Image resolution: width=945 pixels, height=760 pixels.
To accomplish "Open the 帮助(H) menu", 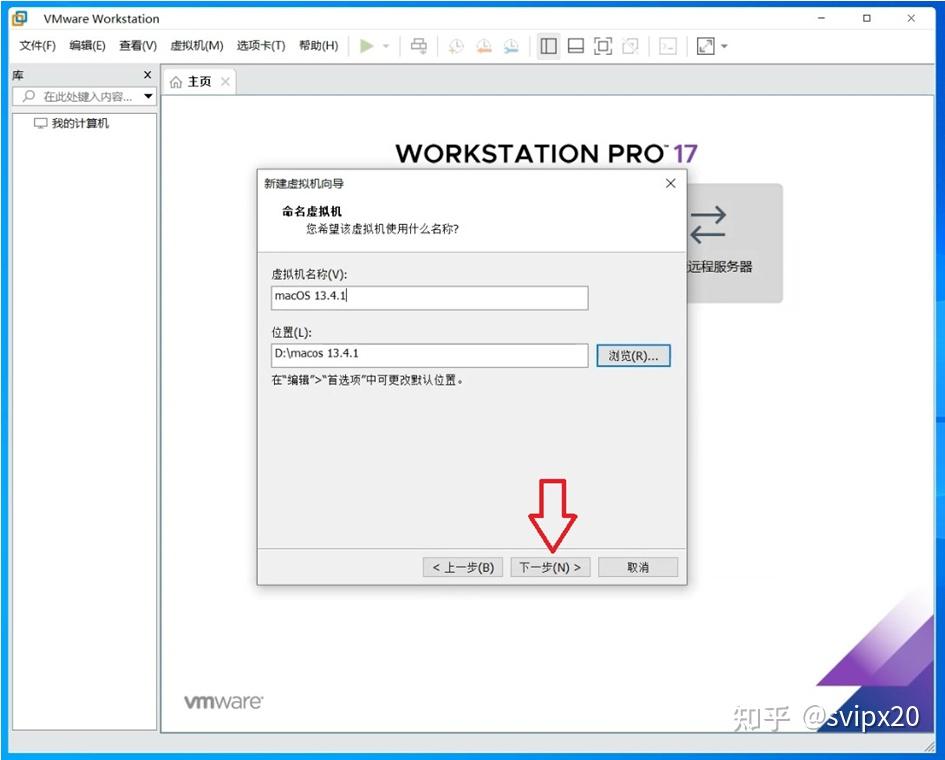I will [x=319, y=46].
